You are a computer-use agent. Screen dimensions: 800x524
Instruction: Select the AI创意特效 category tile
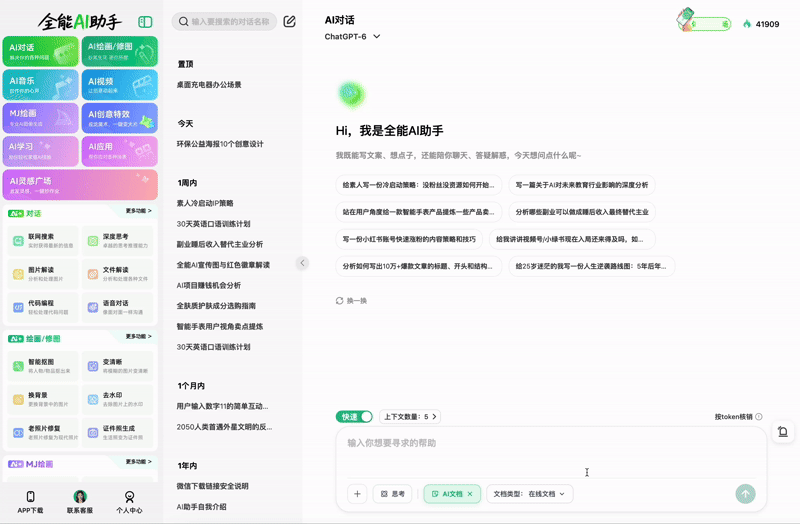120,118
